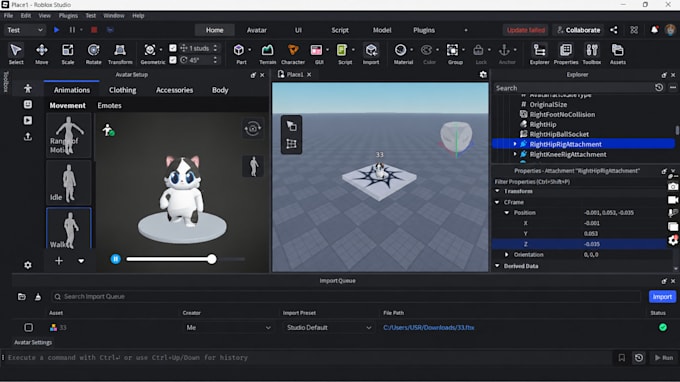Open the Clothing tab in Avatar Setup
Viewport: 680px width, 382px height.
122,90
